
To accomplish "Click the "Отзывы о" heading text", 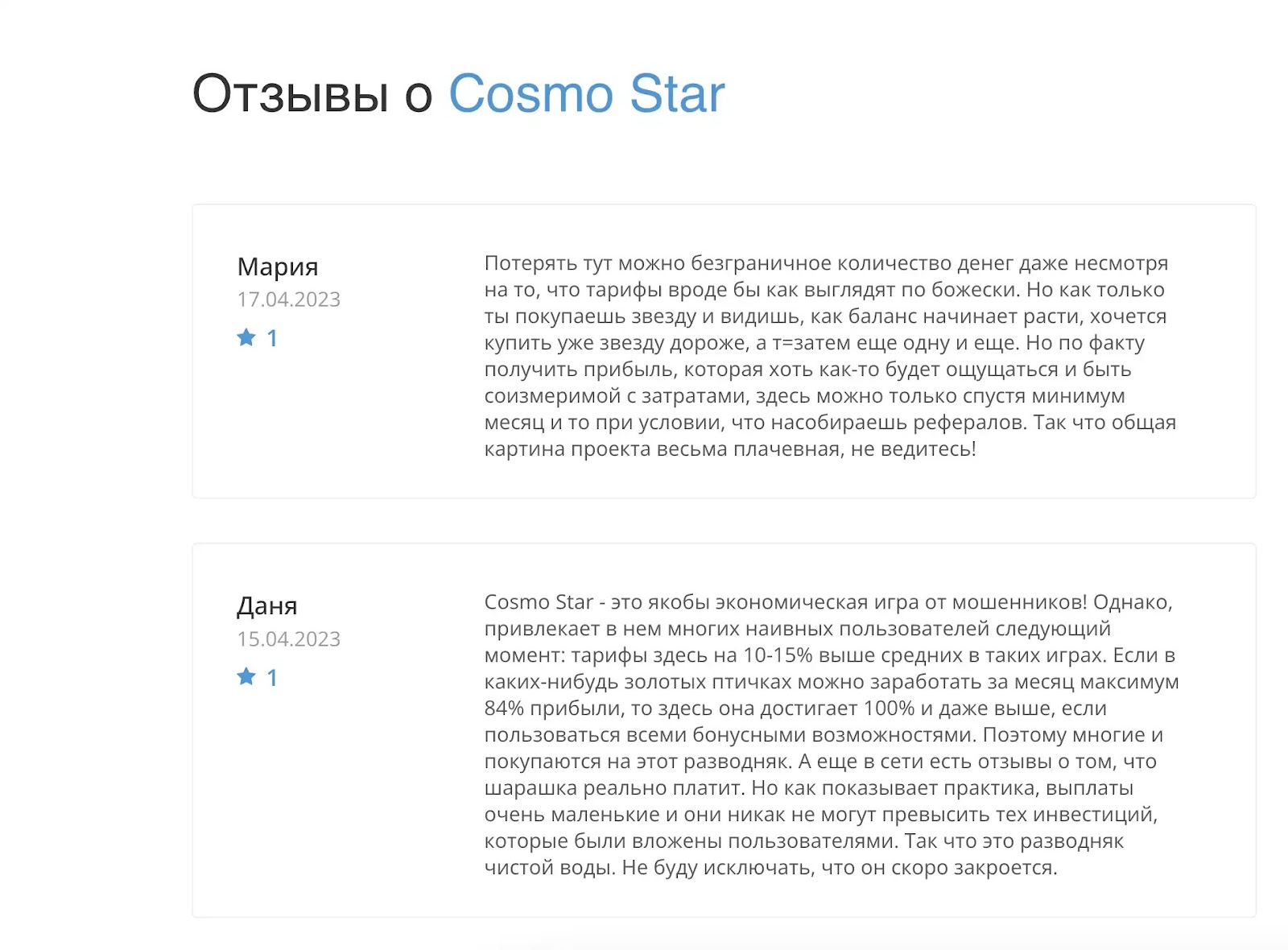I will tap(312, 93).
